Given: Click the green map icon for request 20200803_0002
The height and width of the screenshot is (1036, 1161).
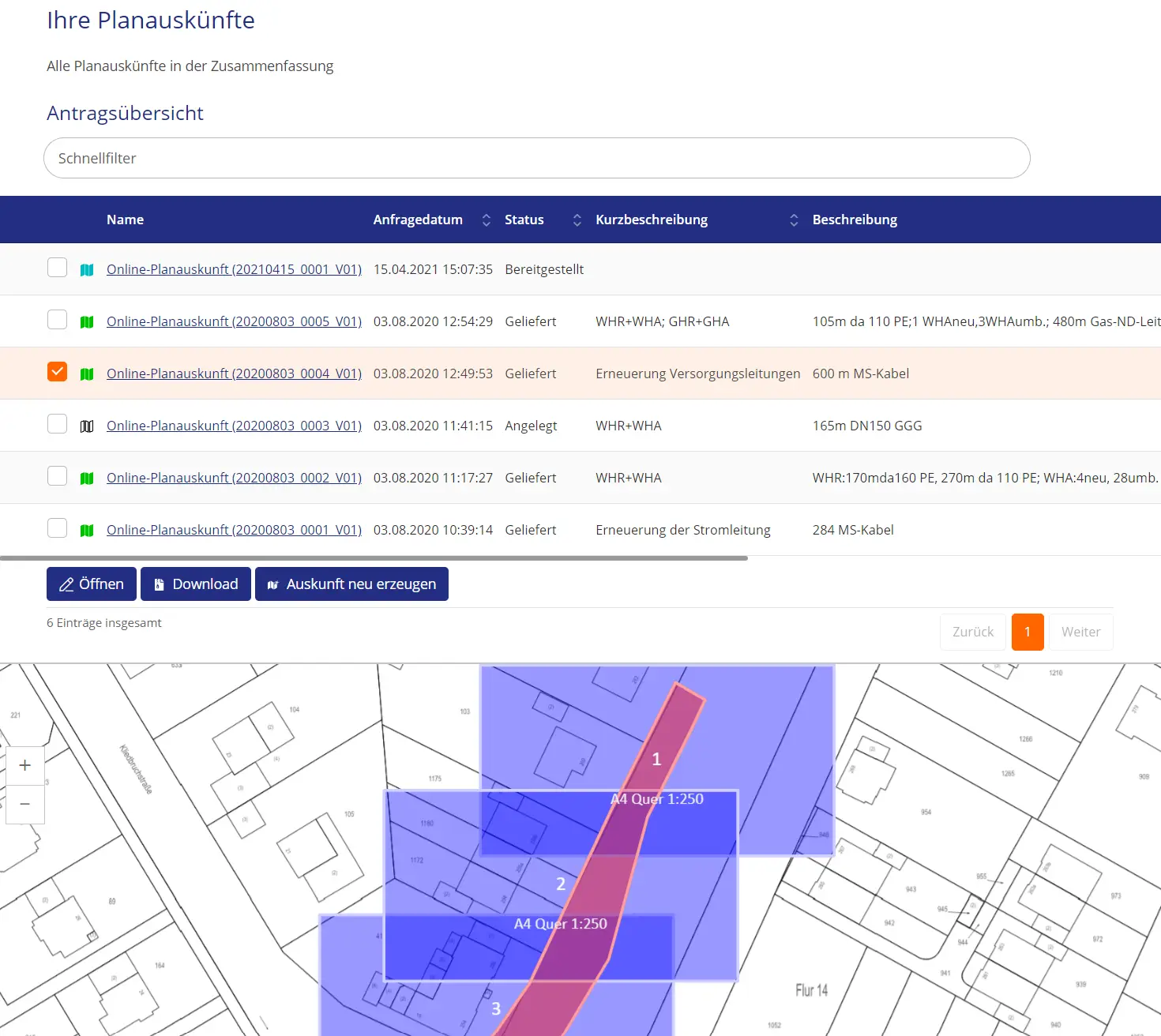Looking at the screenshot, I should point(87,479).
